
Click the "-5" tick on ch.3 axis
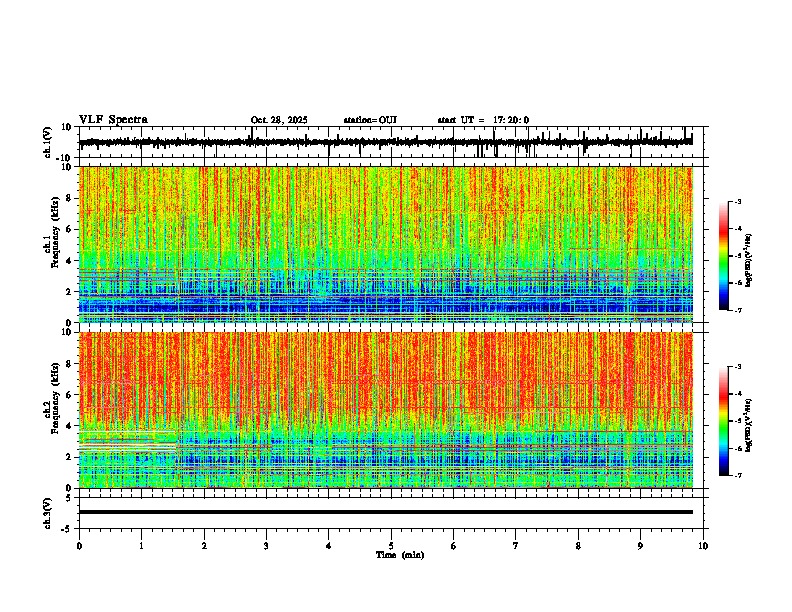click(x=68, y=529)
